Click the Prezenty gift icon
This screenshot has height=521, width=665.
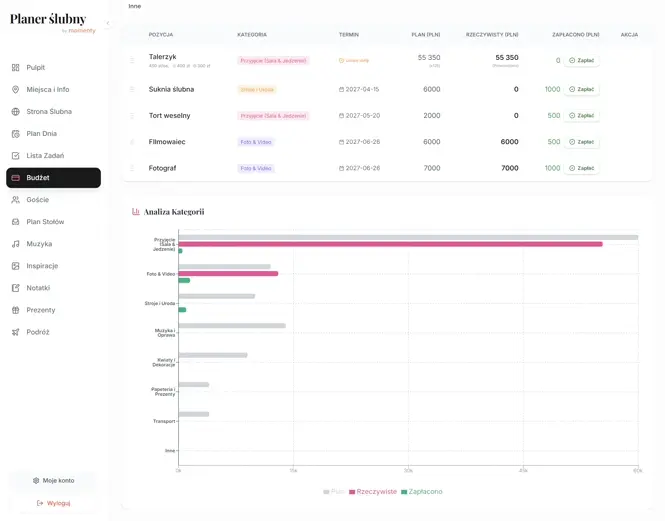click(x=16, y=310)
